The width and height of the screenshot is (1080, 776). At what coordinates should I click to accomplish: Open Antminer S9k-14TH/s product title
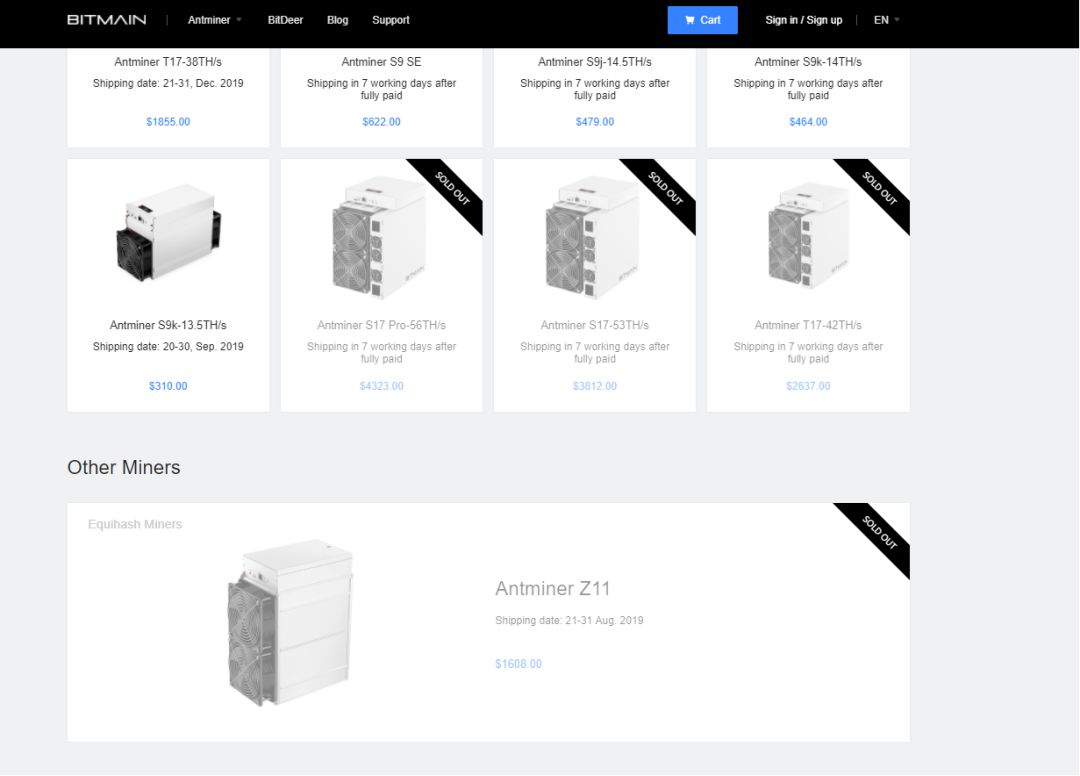tap(808, 62)
